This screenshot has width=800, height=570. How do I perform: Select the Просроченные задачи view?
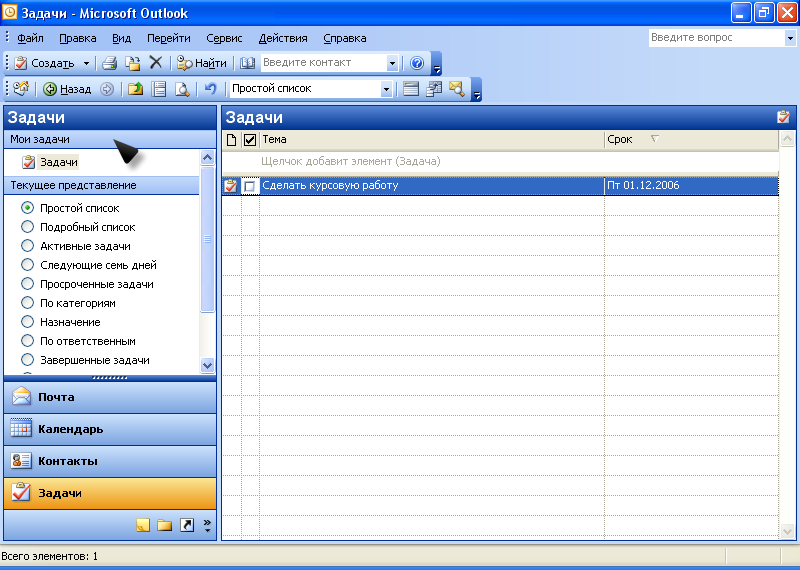click(x=28, y=284)
